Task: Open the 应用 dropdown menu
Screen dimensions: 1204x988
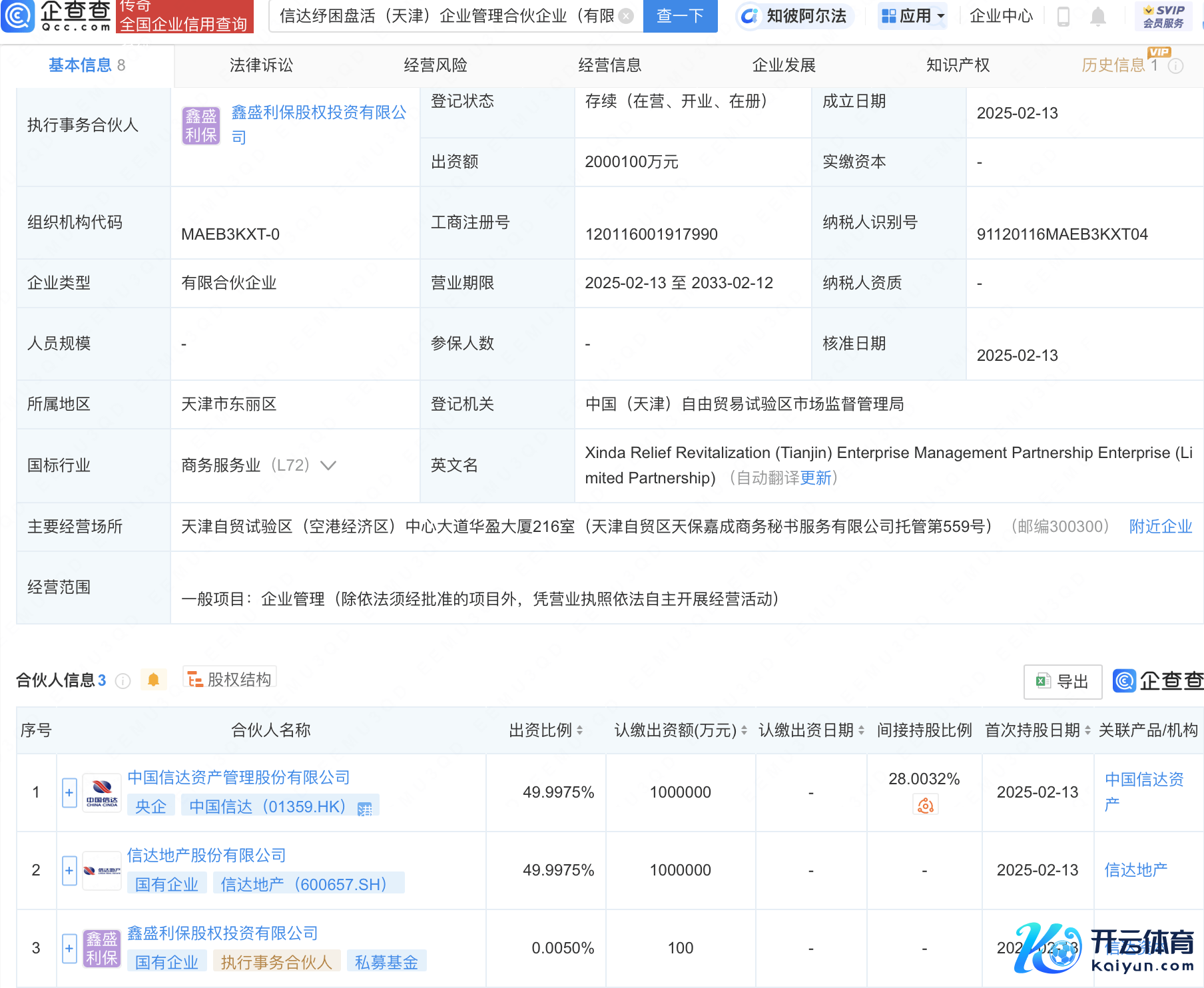Action: coord(913,16)
